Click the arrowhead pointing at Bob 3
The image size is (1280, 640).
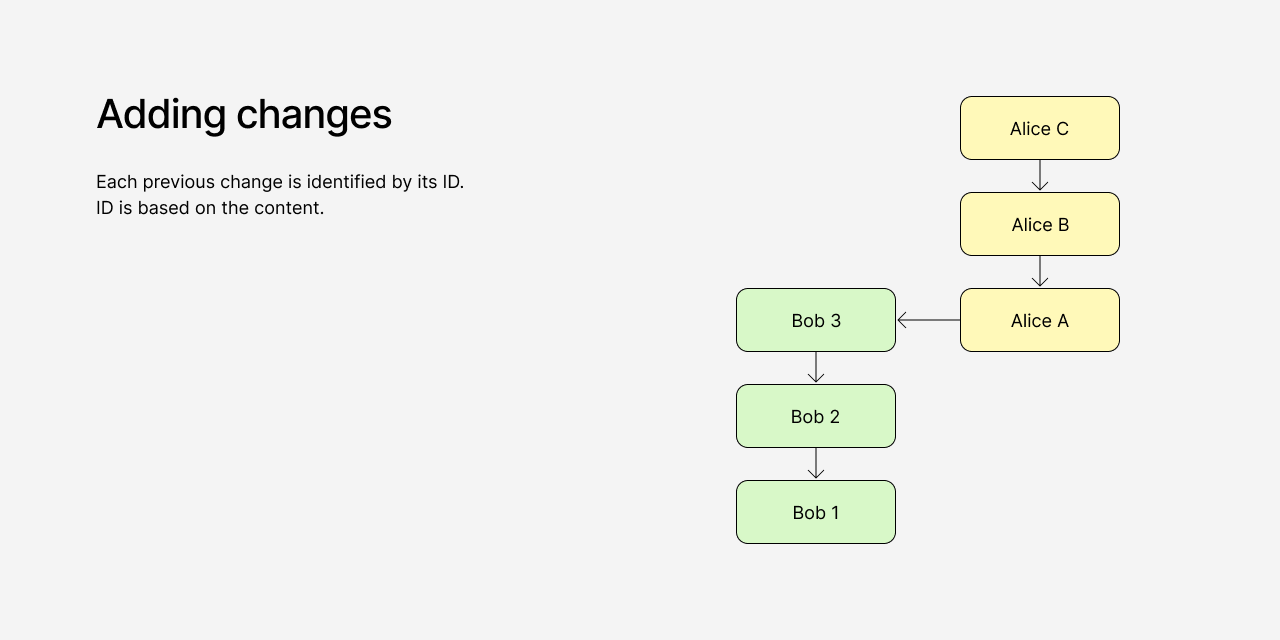tap(902, 320)
